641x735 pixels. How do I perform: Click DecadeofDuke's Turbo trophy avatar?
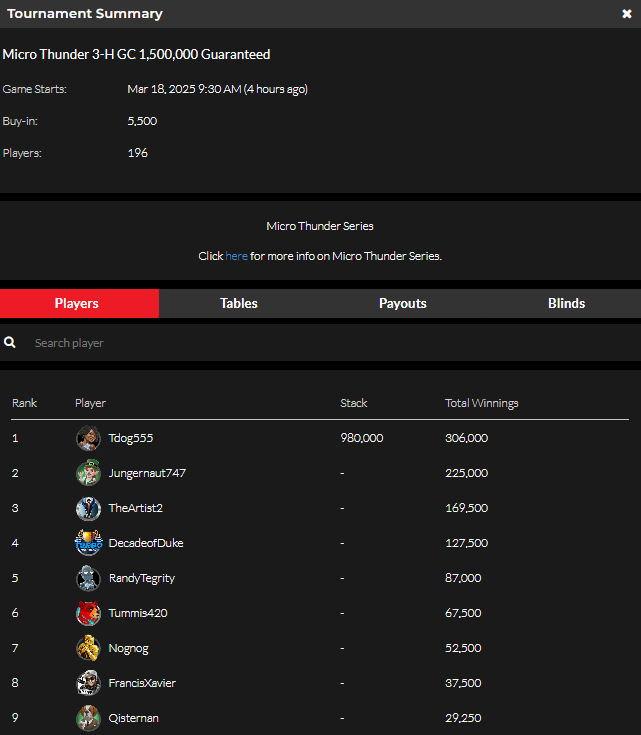89,543
